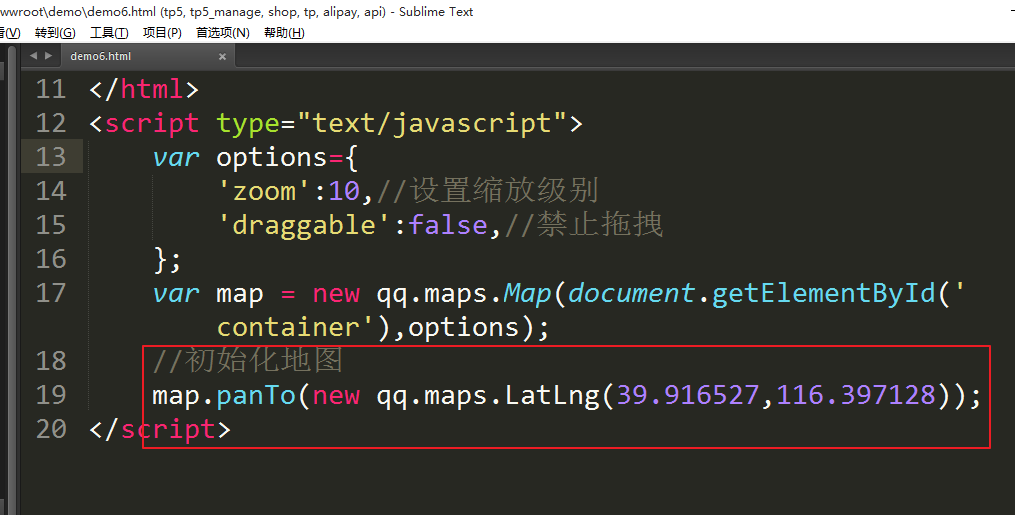Click line number 17 in the gutter
This screenshot has height=515, width=1015.
click(x=51, y=293)
